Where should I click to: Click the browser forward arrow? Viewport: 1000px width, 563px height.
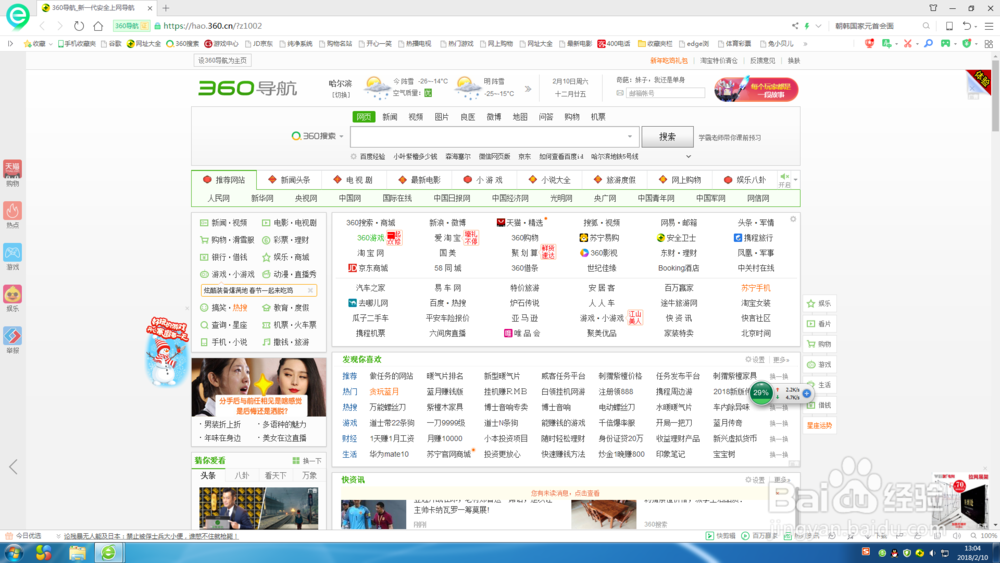coord(60,26)
